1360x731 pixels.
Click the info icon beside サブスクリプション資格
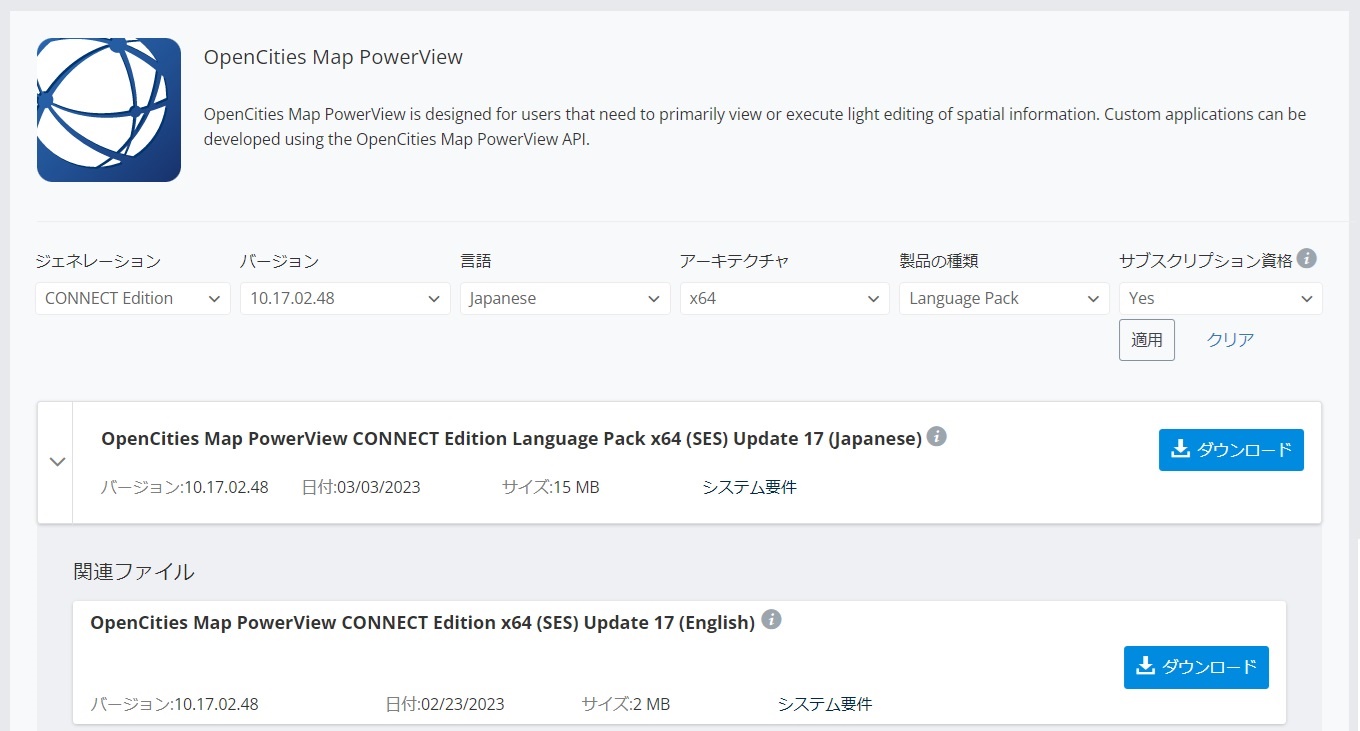point(1306,259)
